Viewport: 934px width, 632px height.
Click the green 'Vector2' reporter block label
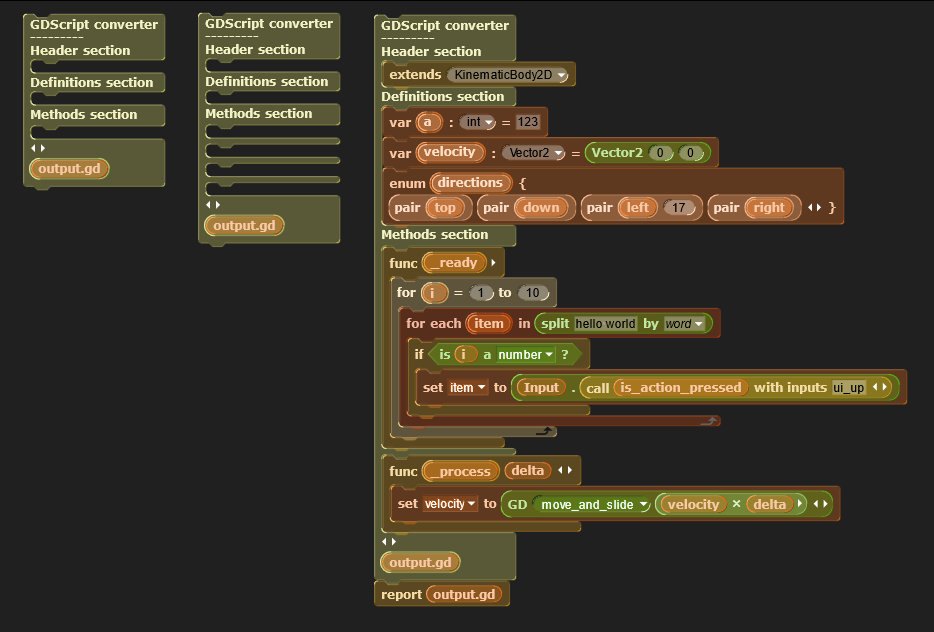pyautogui.click(x=617, y=153)
